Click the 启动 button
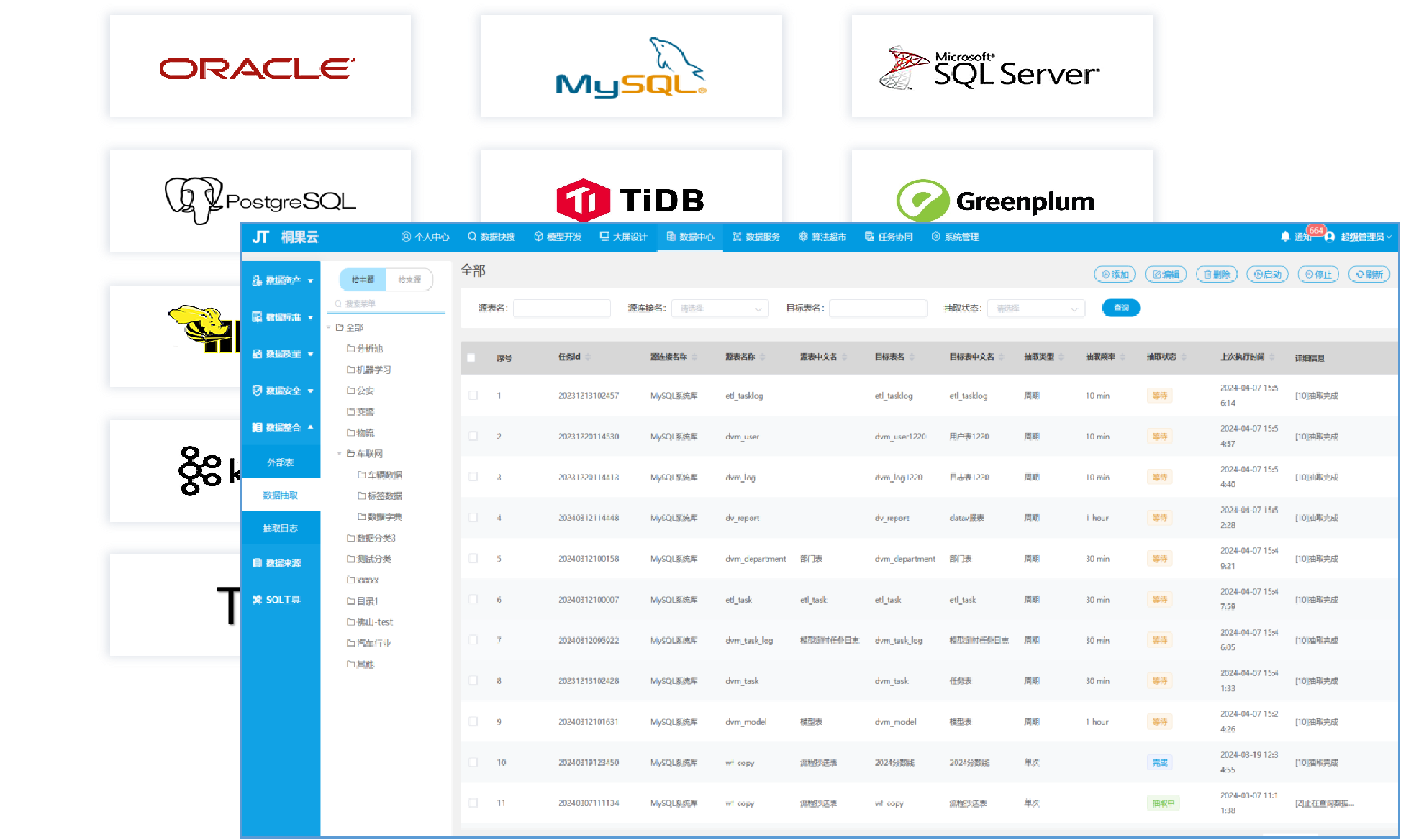Screen dimensions: 1401x840 1268,274
